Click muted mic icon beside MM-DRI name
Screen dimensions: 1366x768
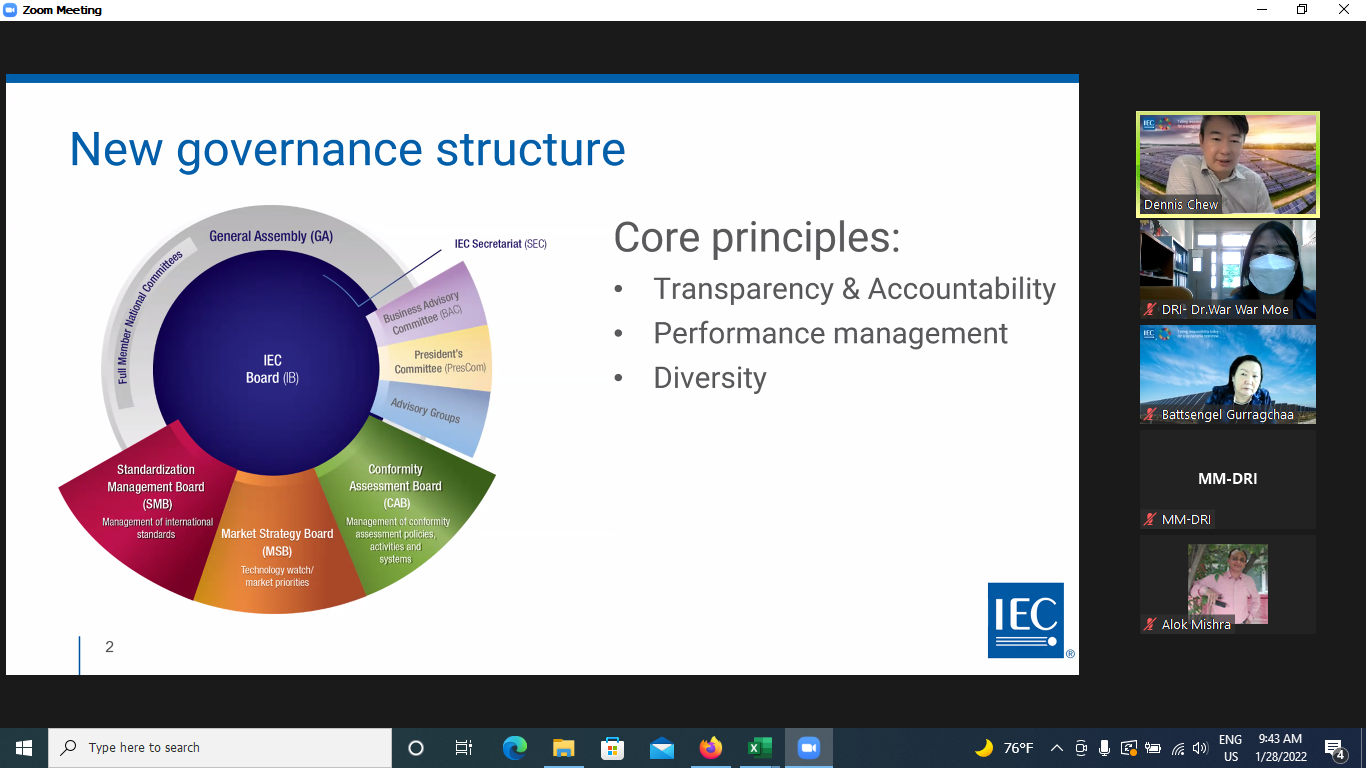(x=1150, y=520)
